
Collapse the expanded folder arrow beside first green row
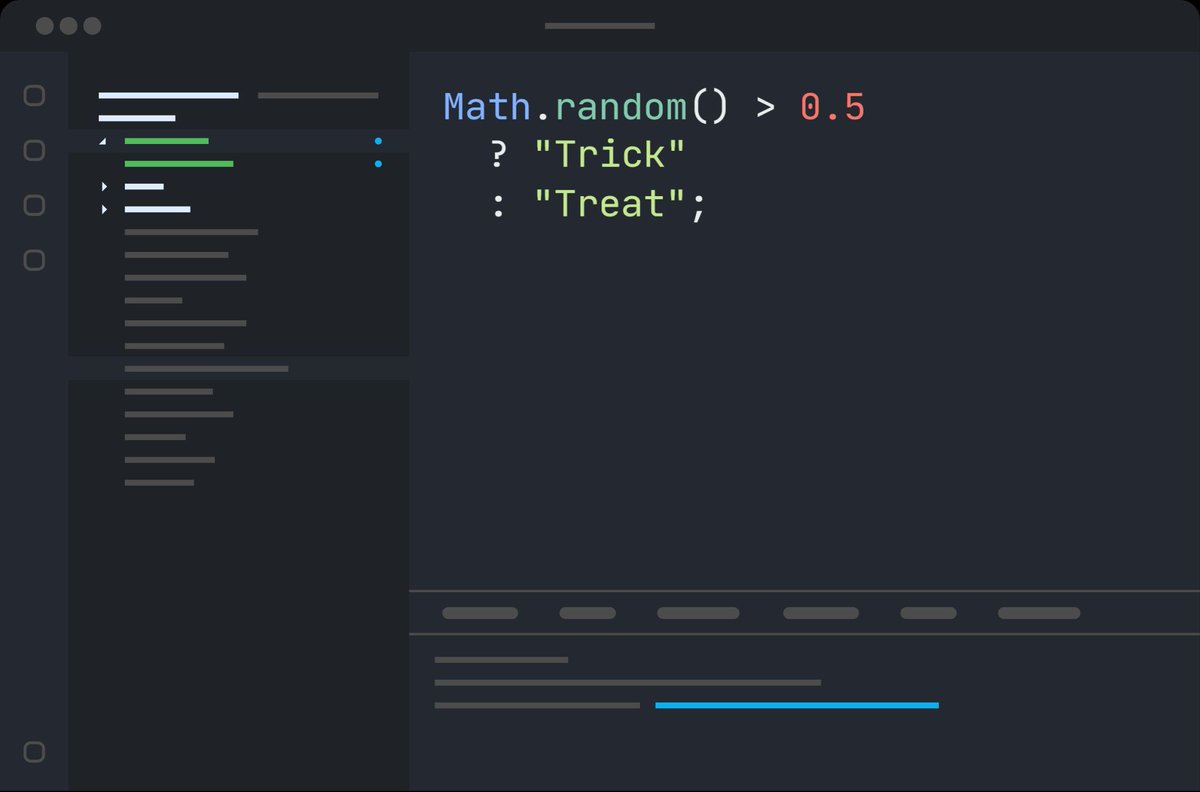tap(103, 141)
